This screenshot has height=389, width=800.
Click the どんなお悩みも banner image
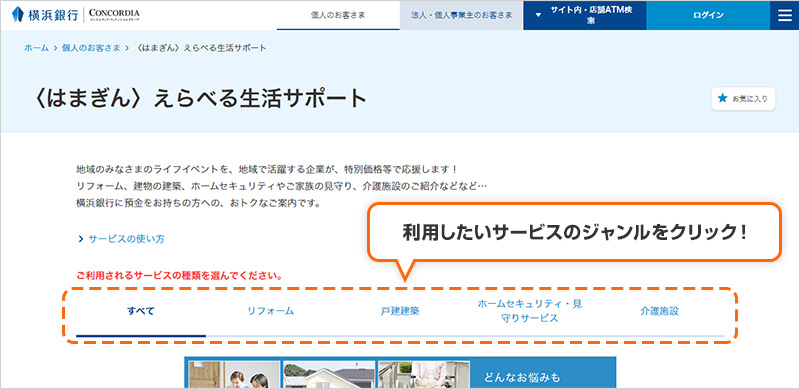(400, 372)
